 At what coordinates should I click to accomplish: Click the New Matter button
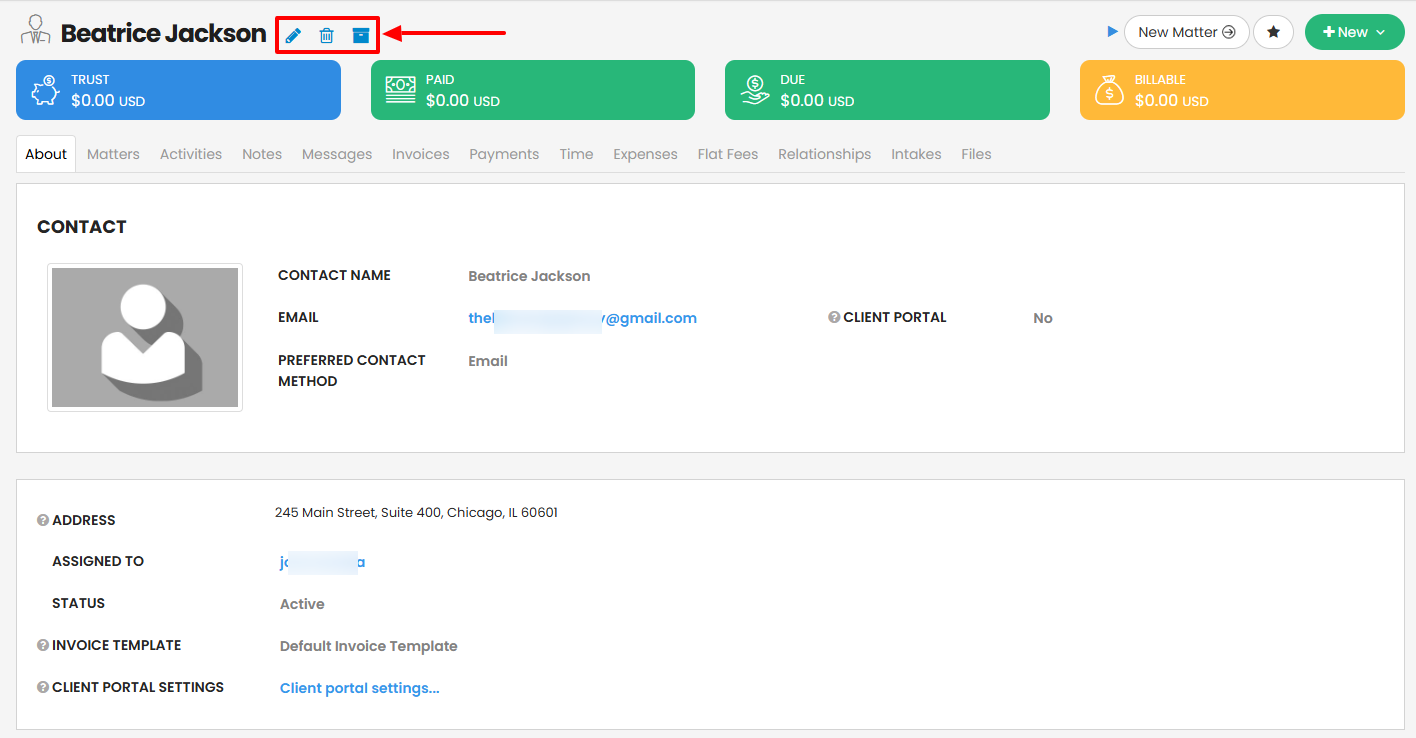pos(1186,32)
